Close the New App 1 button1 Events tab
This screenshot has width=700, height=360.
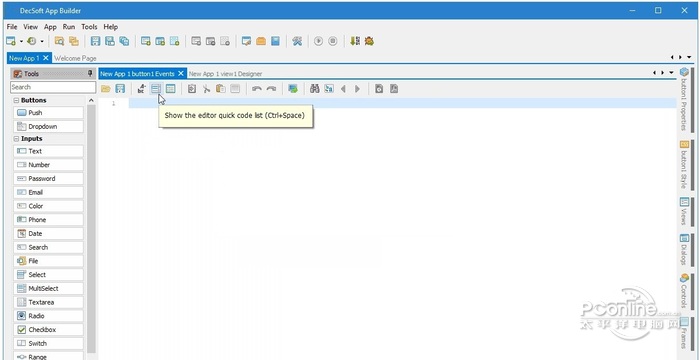tap(181, 74)
